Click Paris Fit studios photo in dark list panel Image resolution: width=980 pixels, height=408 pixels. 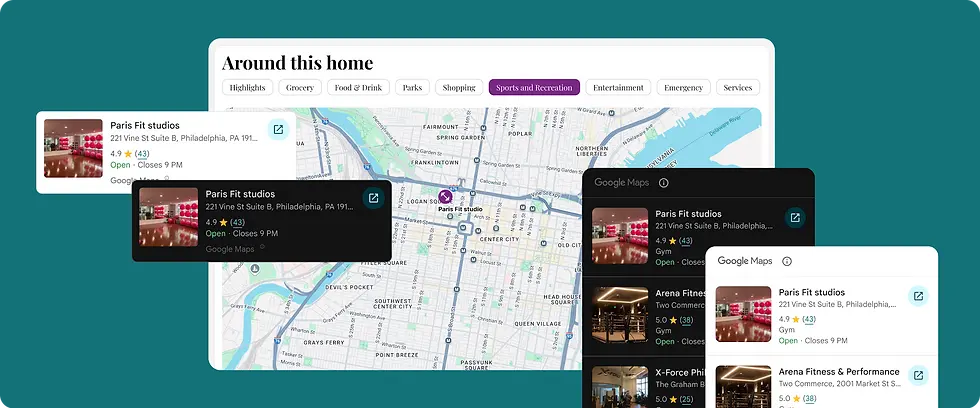620,236
